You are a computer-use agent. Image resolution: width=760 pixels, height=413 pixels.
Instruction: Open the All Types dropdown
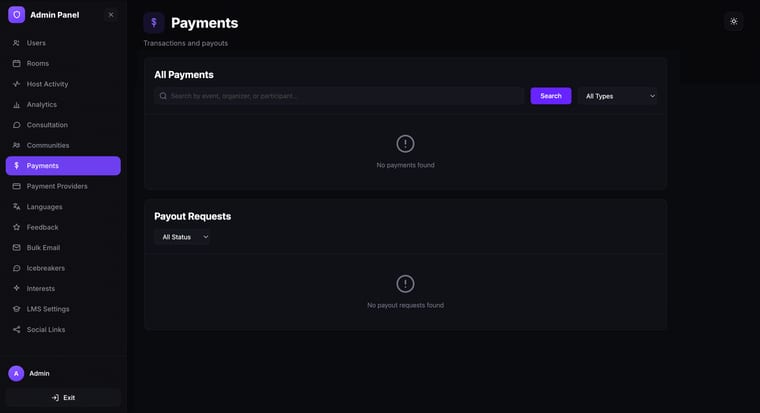(x=619, y=96)
